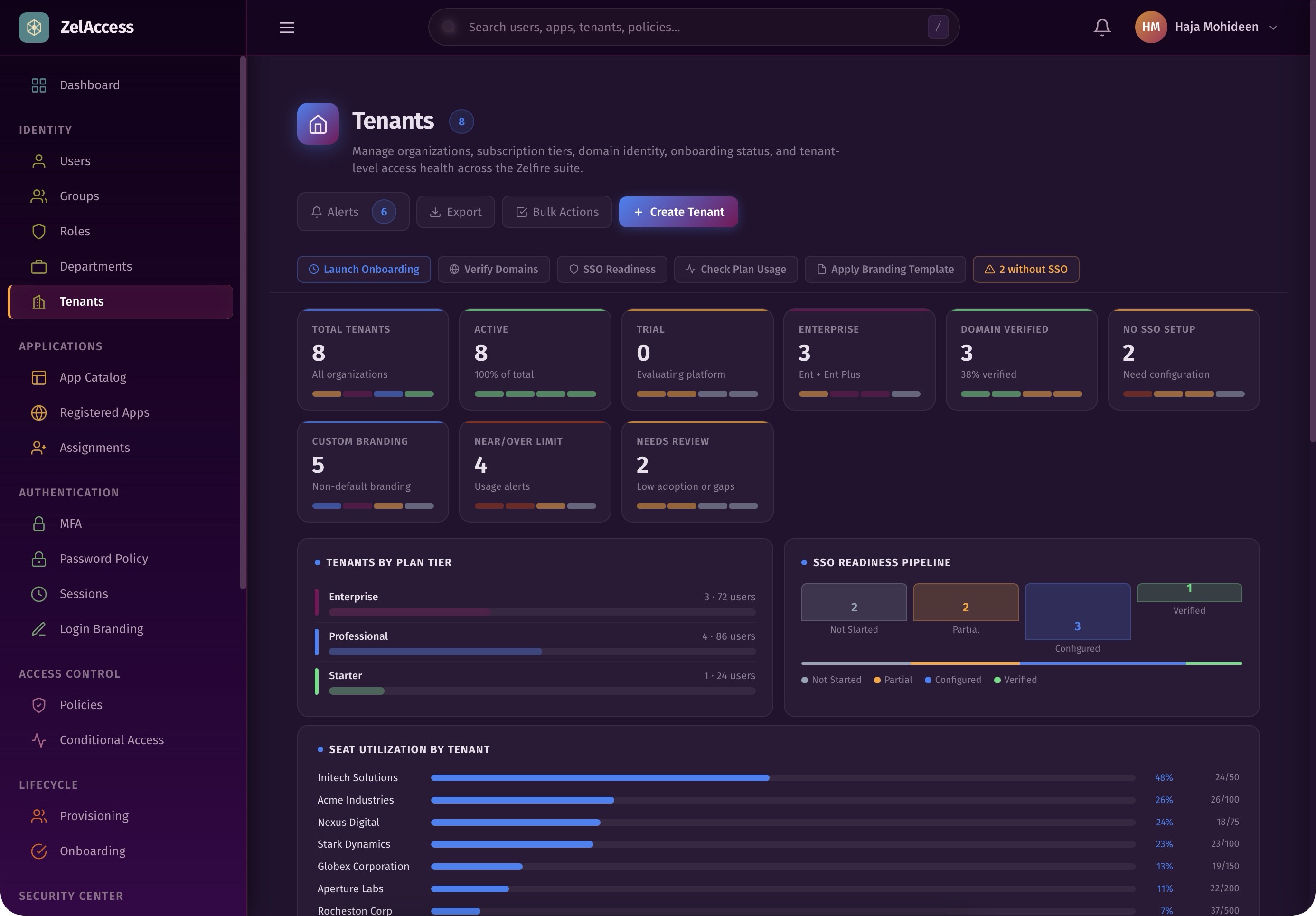Click the notification bell
The width and height of the screenshot is (1316, 916).
(1101, 27)
